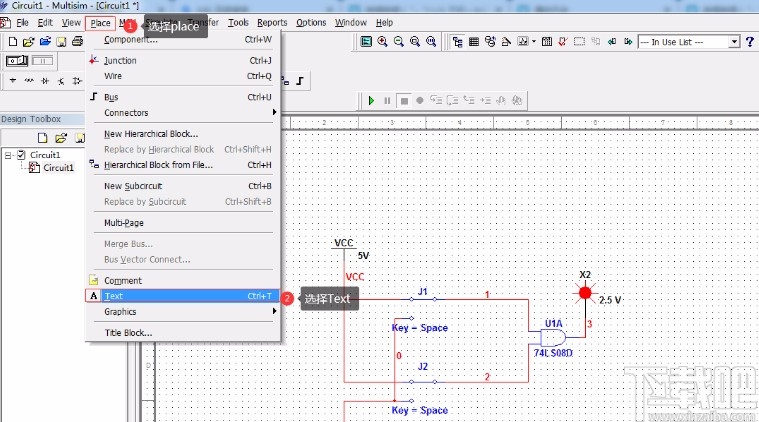Start simulation with the green Run button
The image size is (759, 422).
click(371, 101)
